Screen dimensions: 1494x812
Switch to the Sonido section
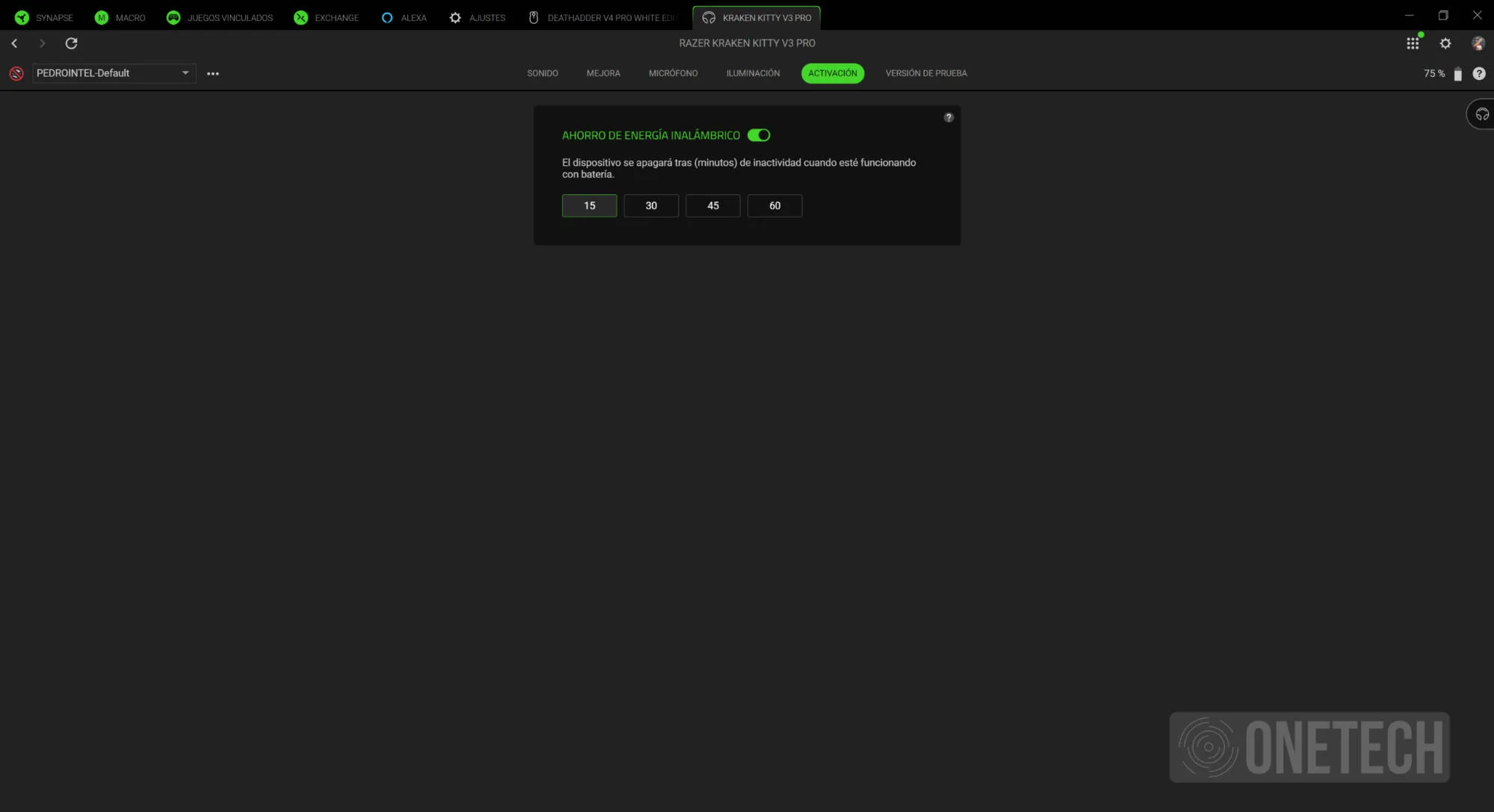[543, 73]
